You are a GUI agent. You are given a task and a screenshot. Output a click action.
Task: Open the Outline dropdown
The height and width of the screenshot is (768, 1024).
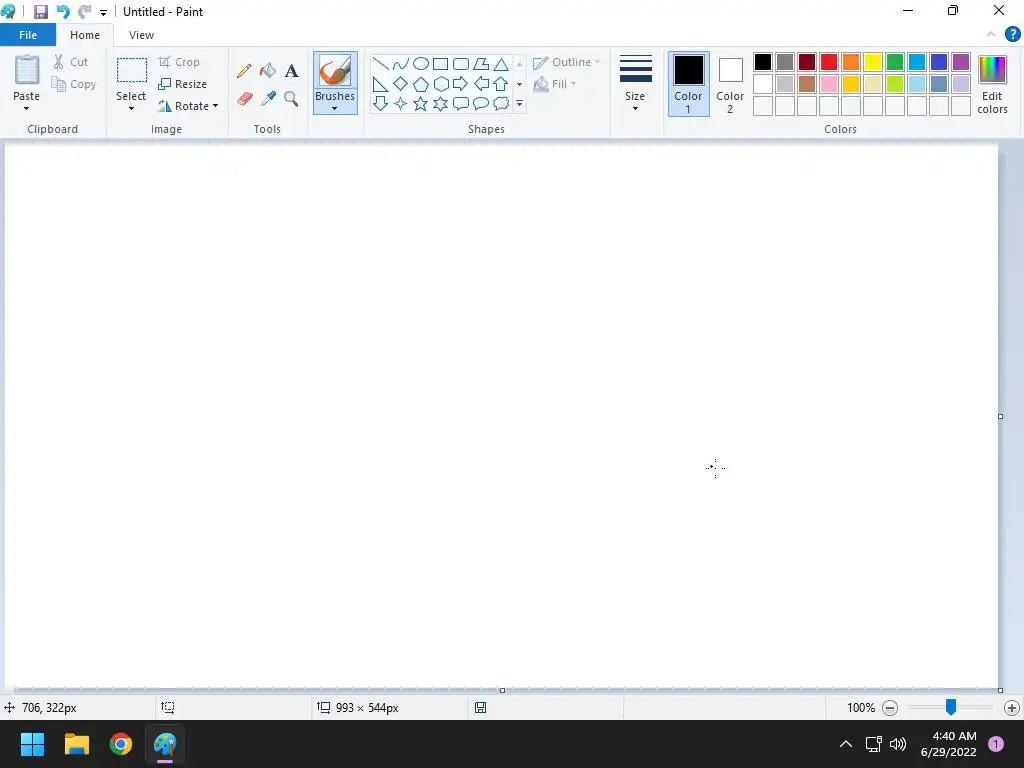[566, 62]
